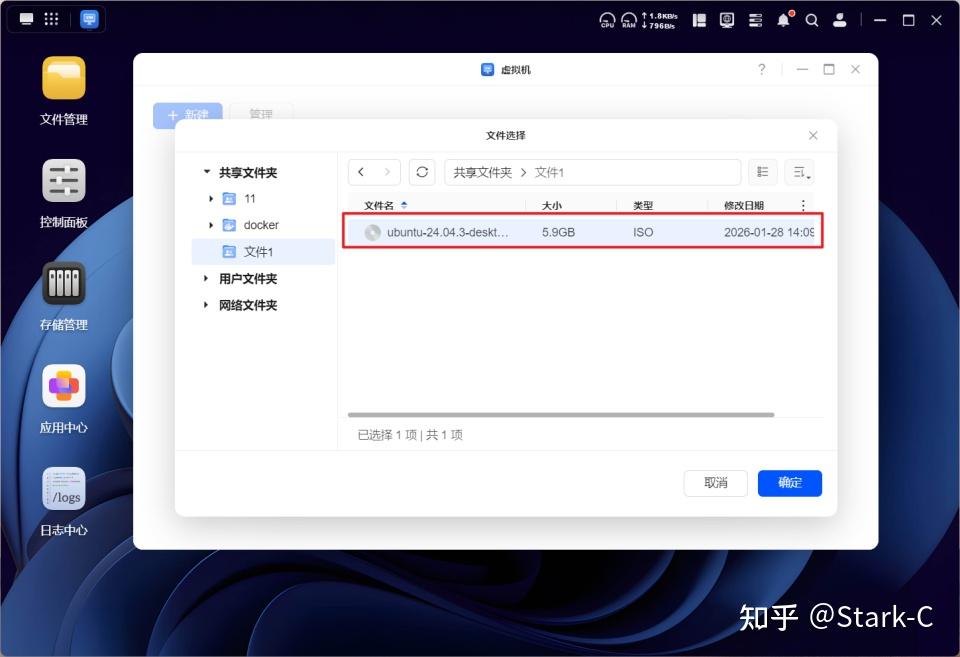The width and height of the screenshot is (960, 657).
Task: Click the network speed indicator
Action: pos(660,20)
